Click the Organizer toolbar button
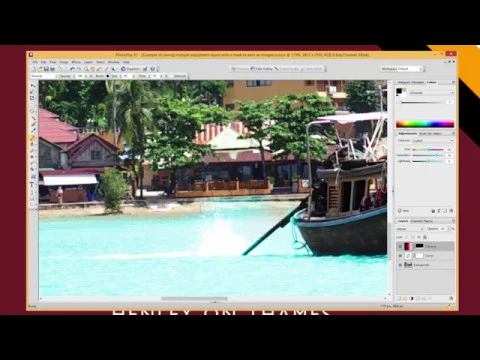Image resolution: width=480 pixels, height=360 pixels. click(130, 69)
